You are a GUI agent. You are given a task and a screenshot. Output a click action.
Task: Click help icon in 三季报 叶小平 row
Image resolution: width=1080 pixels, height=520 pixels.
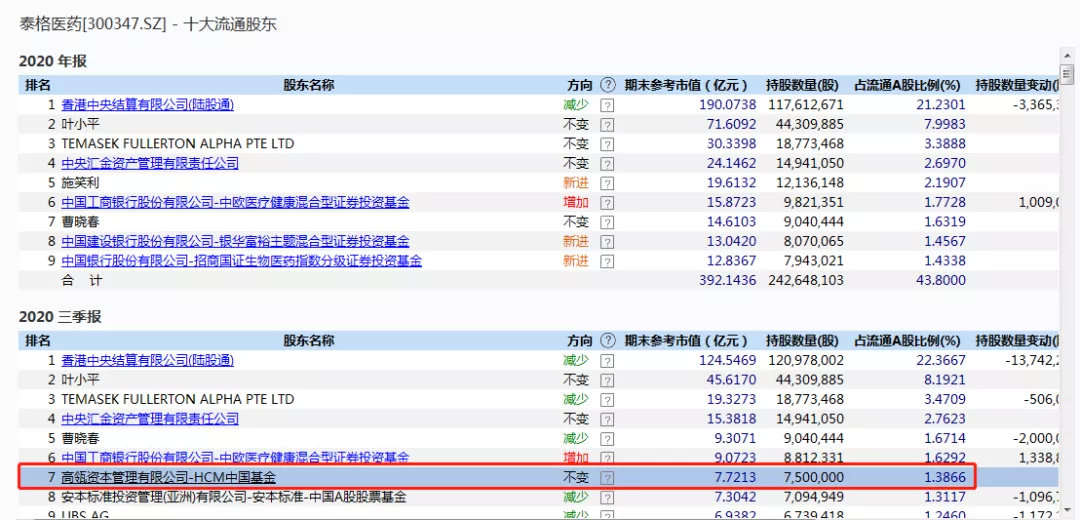pos(607,380)
